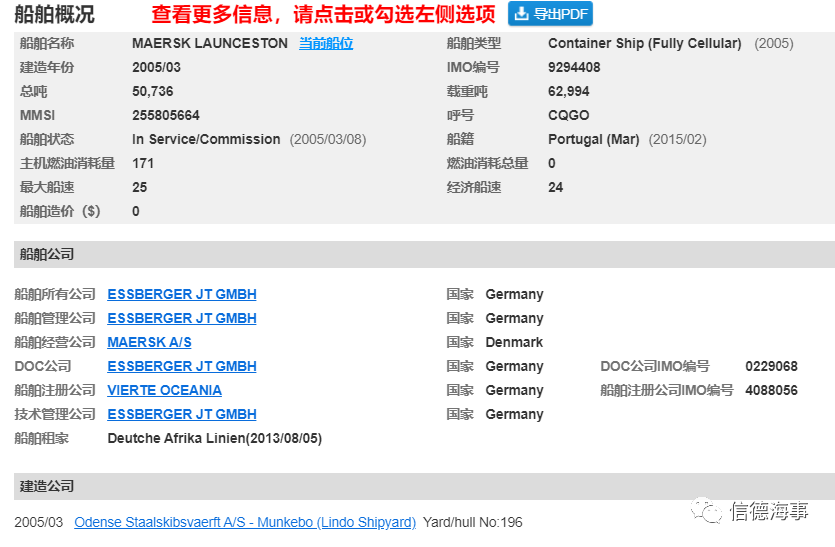Select the flag date (2015/02)

[677, 139]
